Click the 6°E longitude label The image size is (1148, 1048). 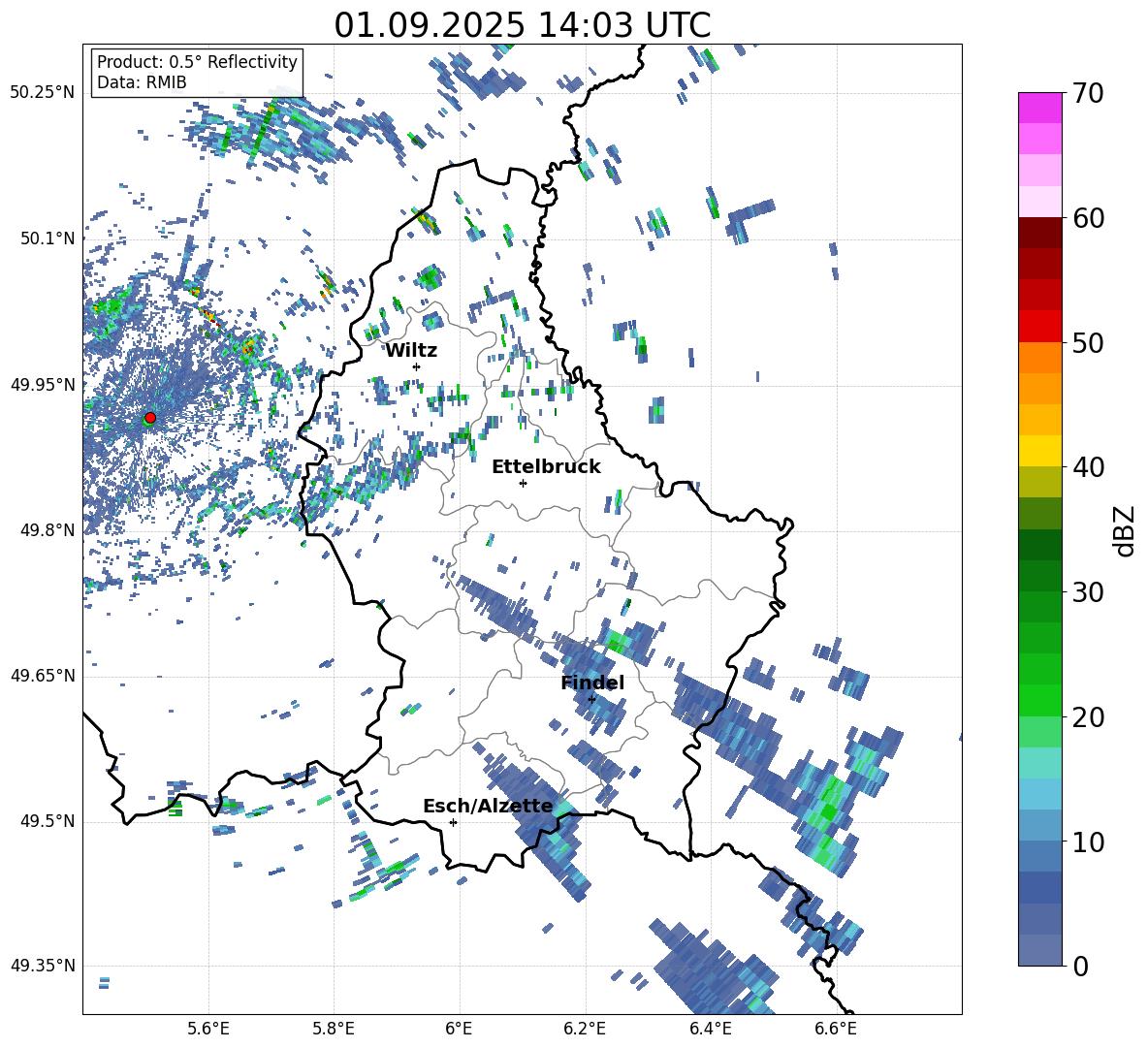(x=459, y=1029)
